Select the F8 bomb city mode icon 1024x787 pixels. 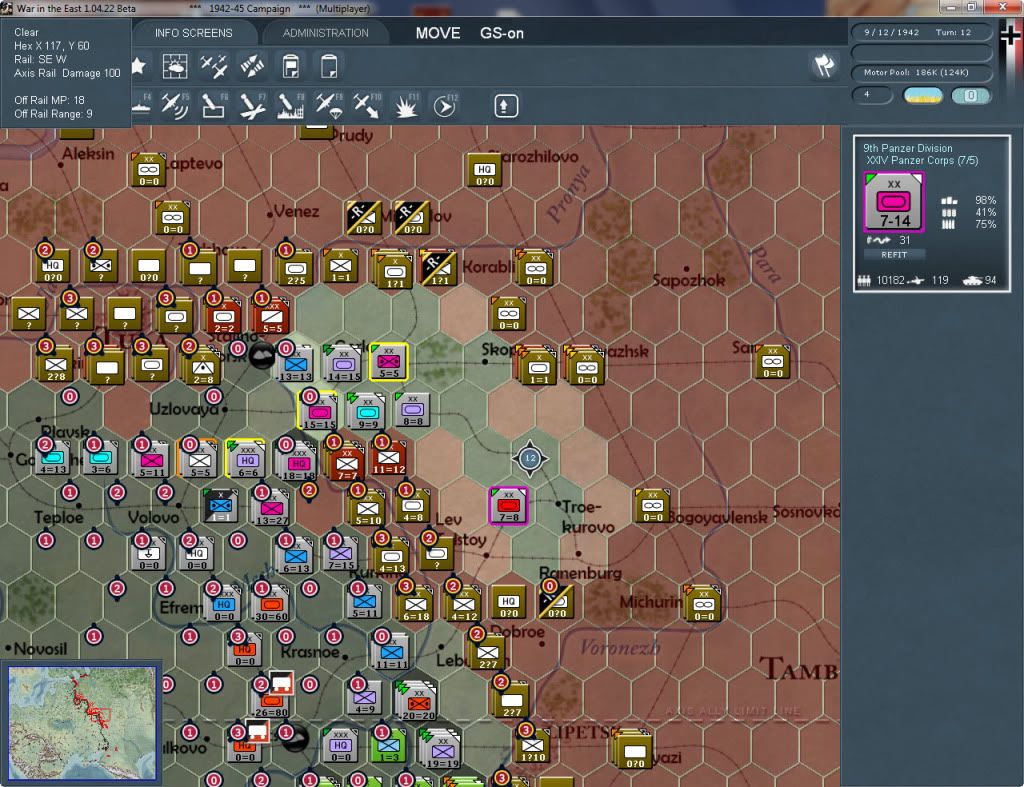[291, 106]
